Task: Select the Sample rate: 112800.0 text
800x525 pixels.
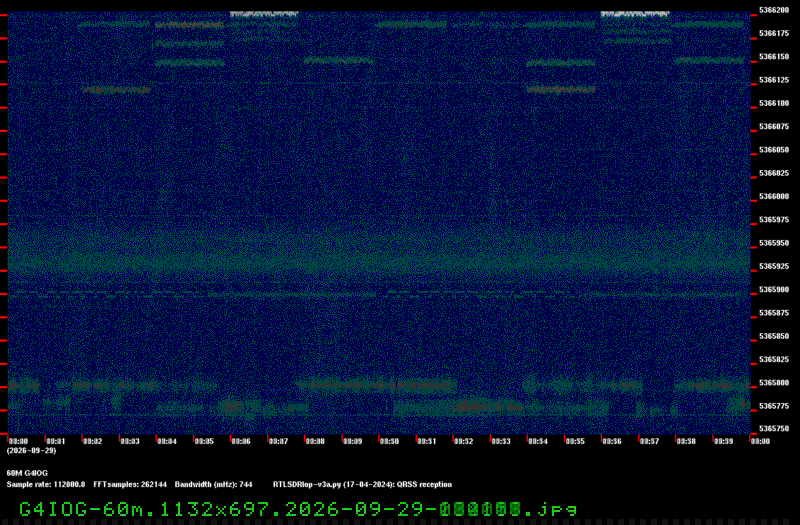Action: (46, 485)
